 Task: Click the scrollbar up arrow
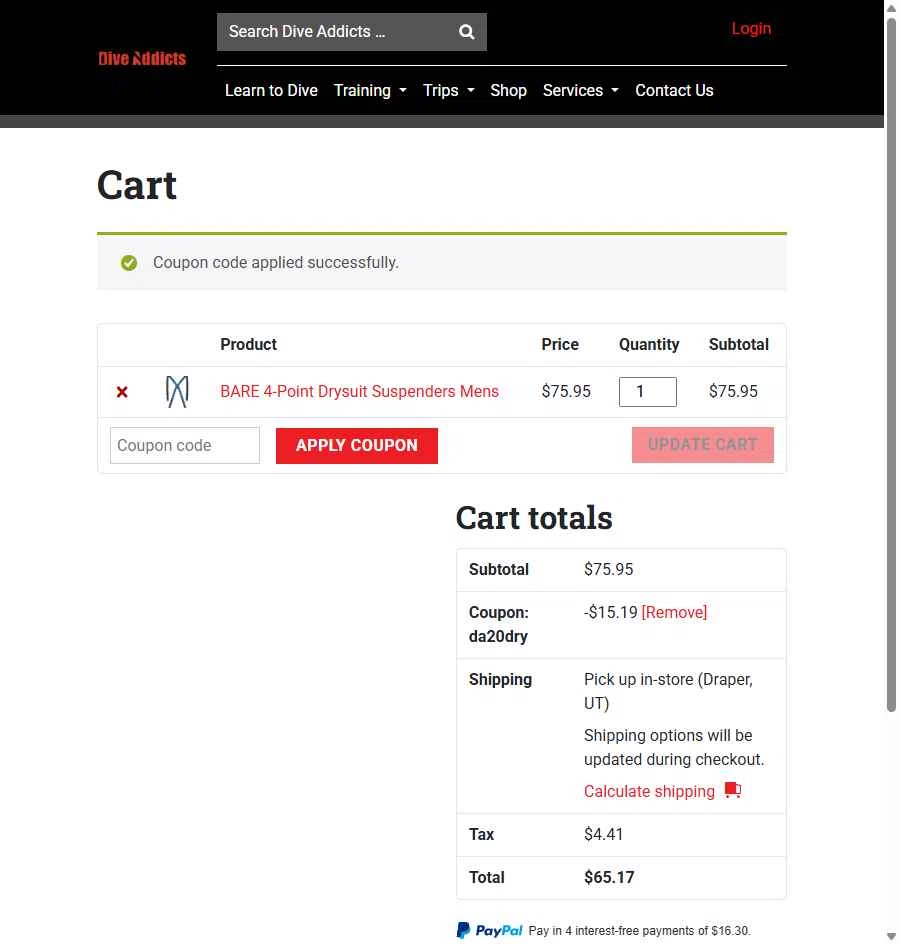tap(891, 8)
